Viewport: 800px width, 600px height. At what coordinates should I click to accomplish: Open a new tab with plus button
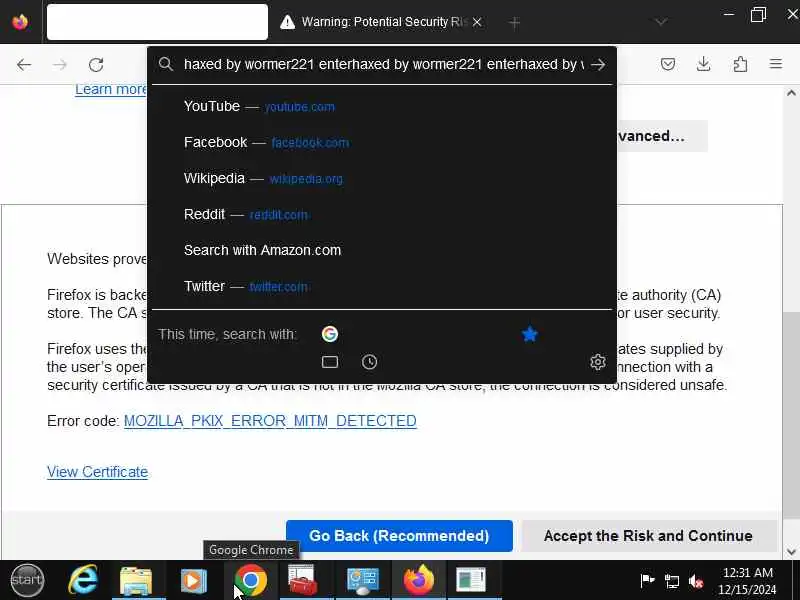coord(514,22)
